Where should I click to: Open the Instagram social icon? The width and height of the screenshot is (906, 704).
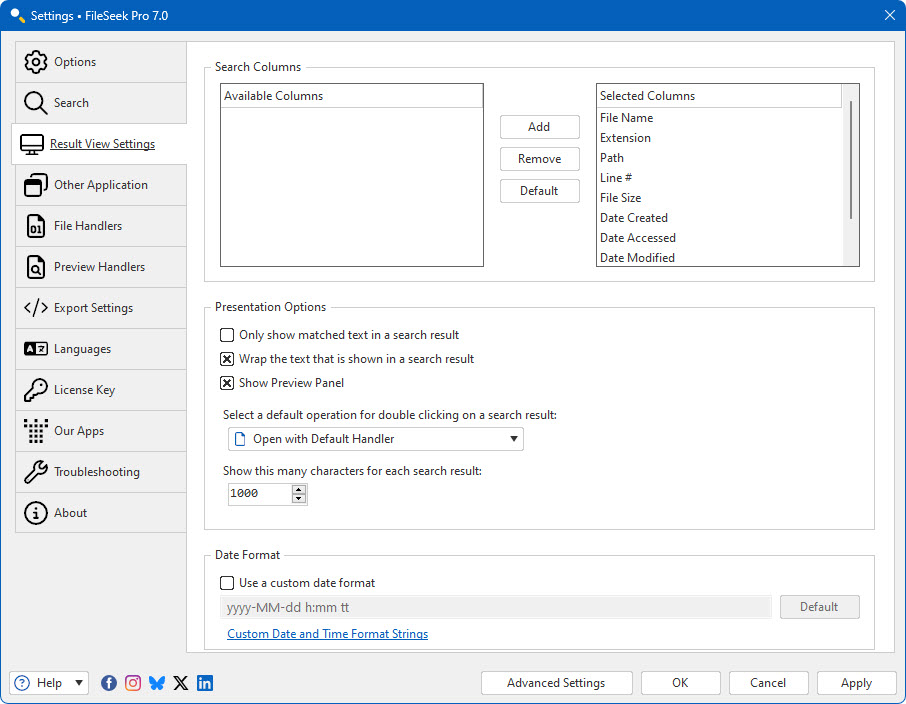coord(133,683)
